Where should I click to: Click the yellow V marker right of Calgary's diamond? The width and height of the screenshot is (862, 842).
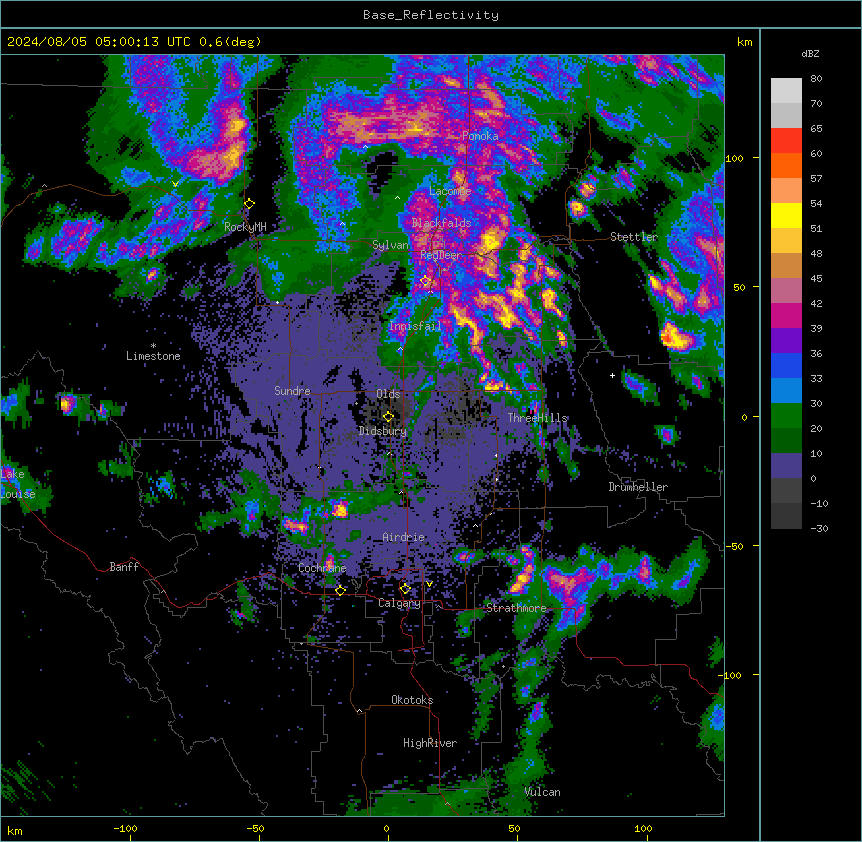pos(429,584)
